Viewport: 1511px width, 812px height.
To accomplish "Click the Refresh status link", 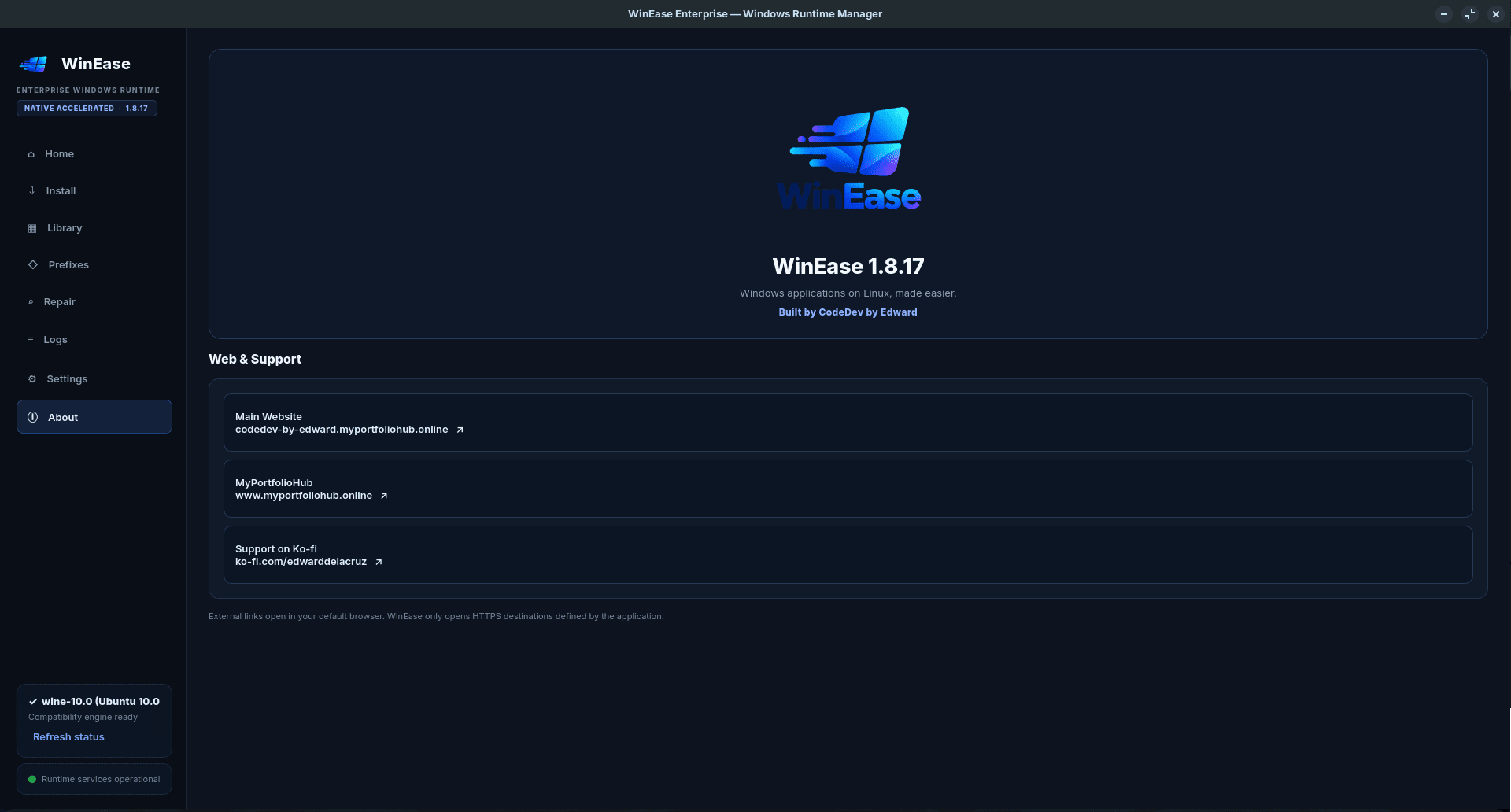I will point(68,737).
